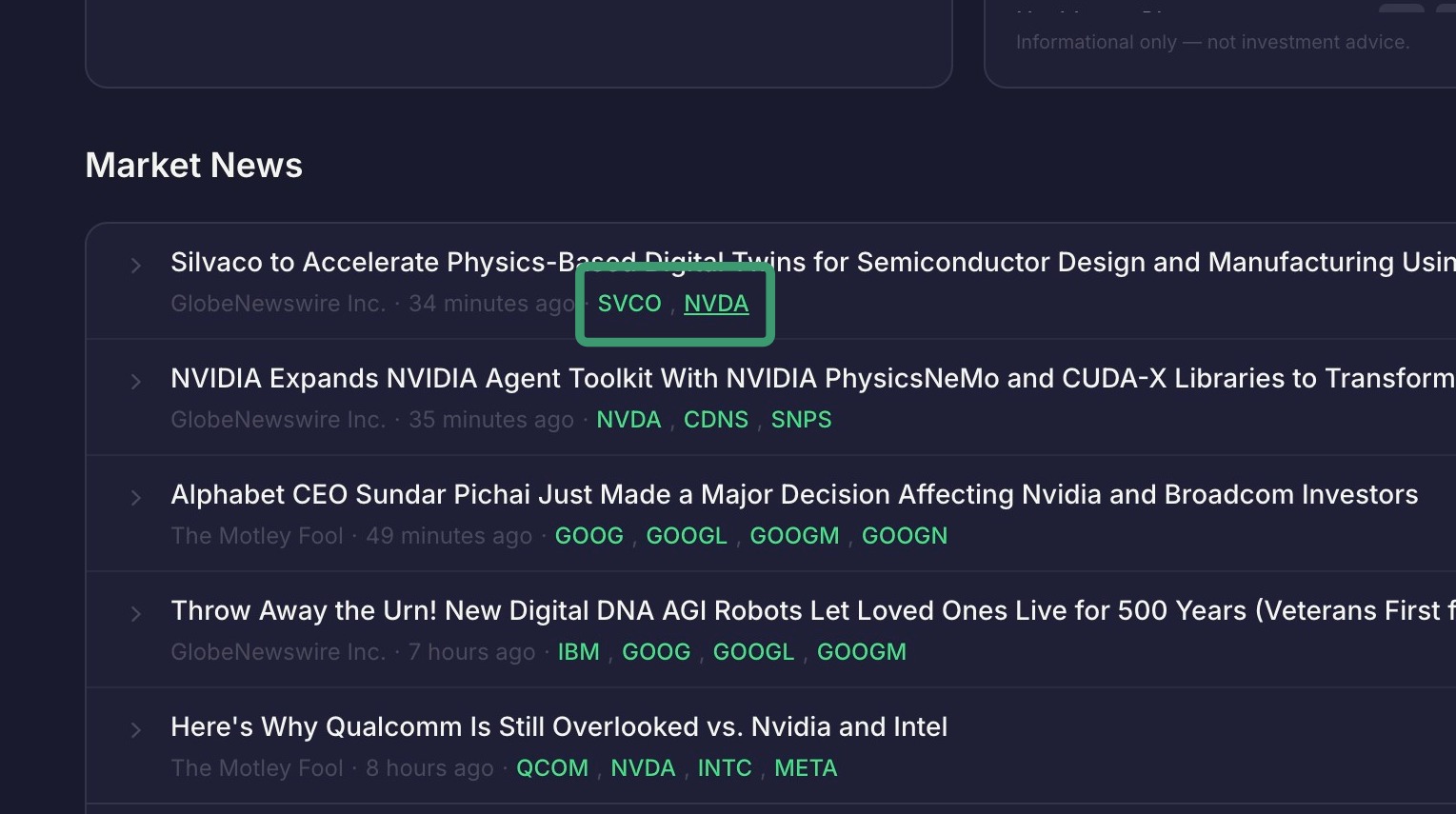Select the IBM ticker tag
The height and width of the screenshot is (814, 1456).
(578, 652)
